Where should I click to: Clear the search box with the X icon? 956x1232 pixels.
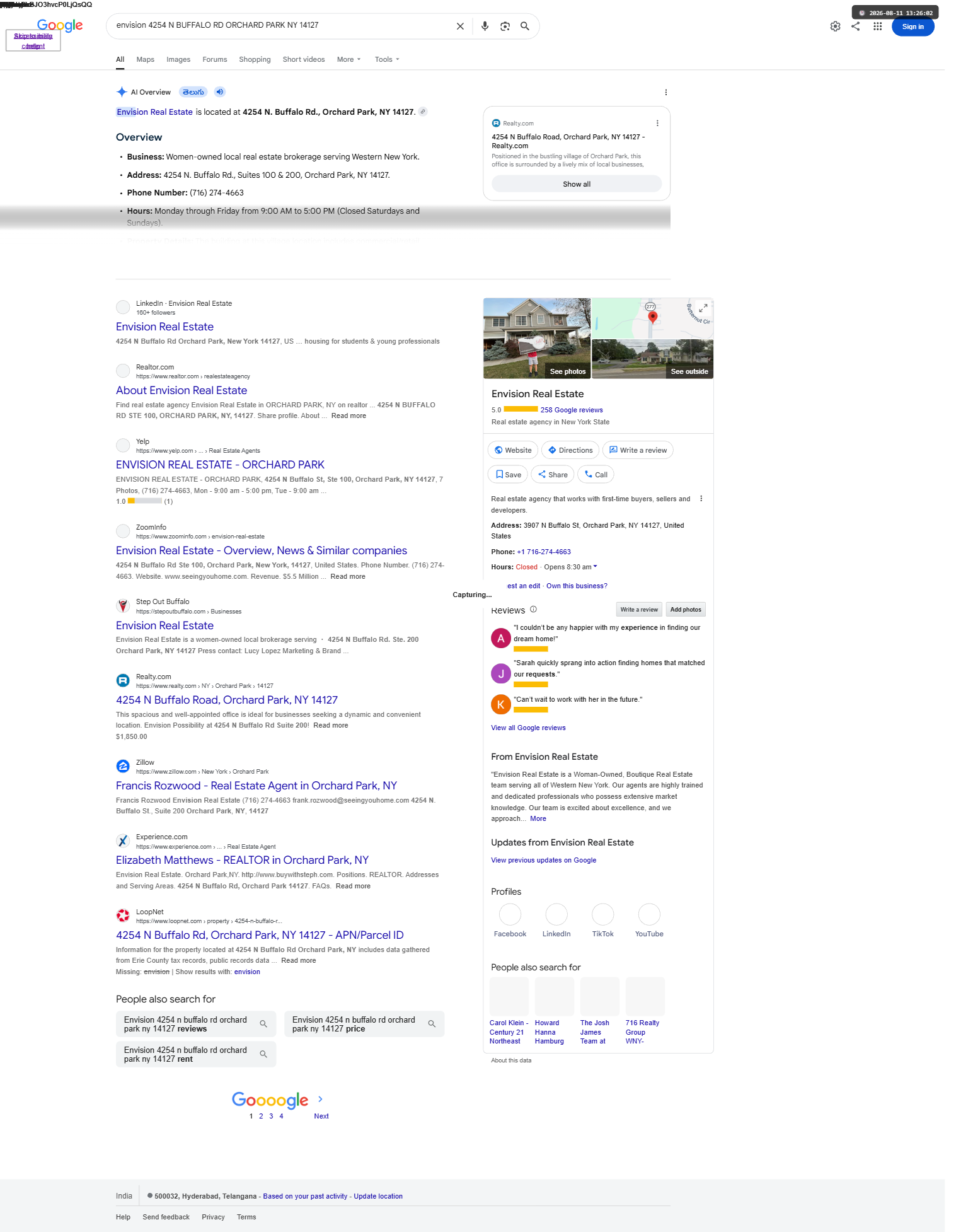[x=460, y=26]
